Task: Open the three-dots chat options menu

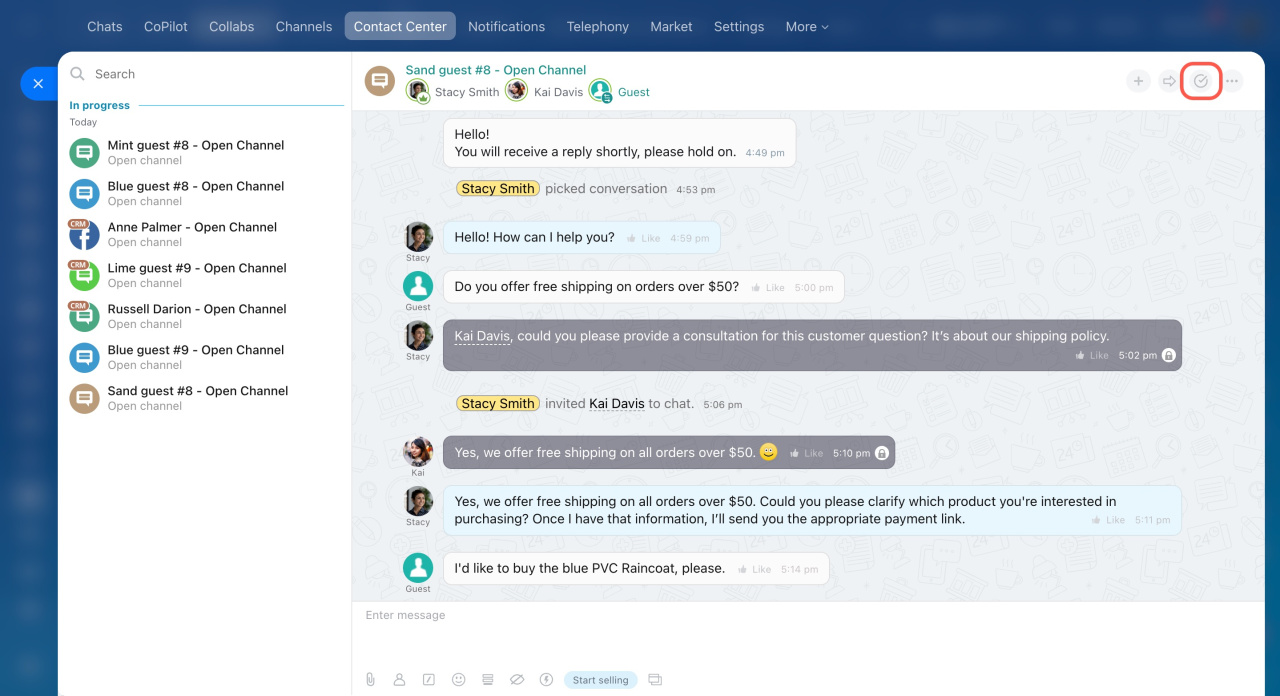Action: click(1232, 81)
